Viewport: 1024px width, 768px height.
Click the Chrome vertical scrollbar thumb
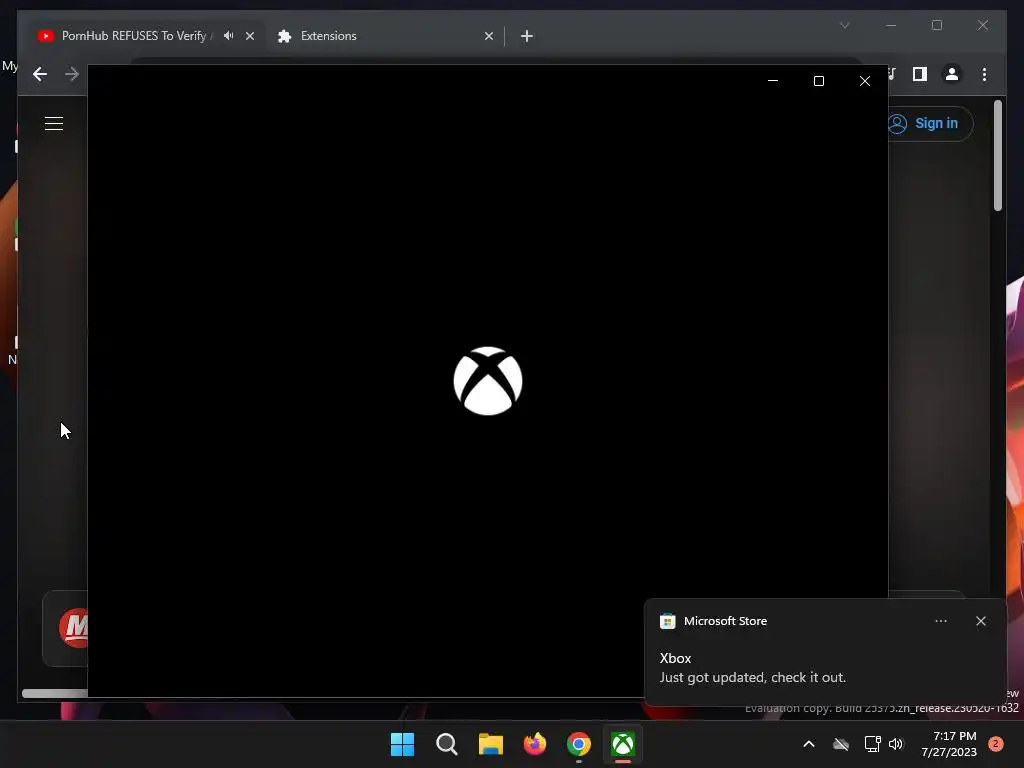(x=997, y=155)
